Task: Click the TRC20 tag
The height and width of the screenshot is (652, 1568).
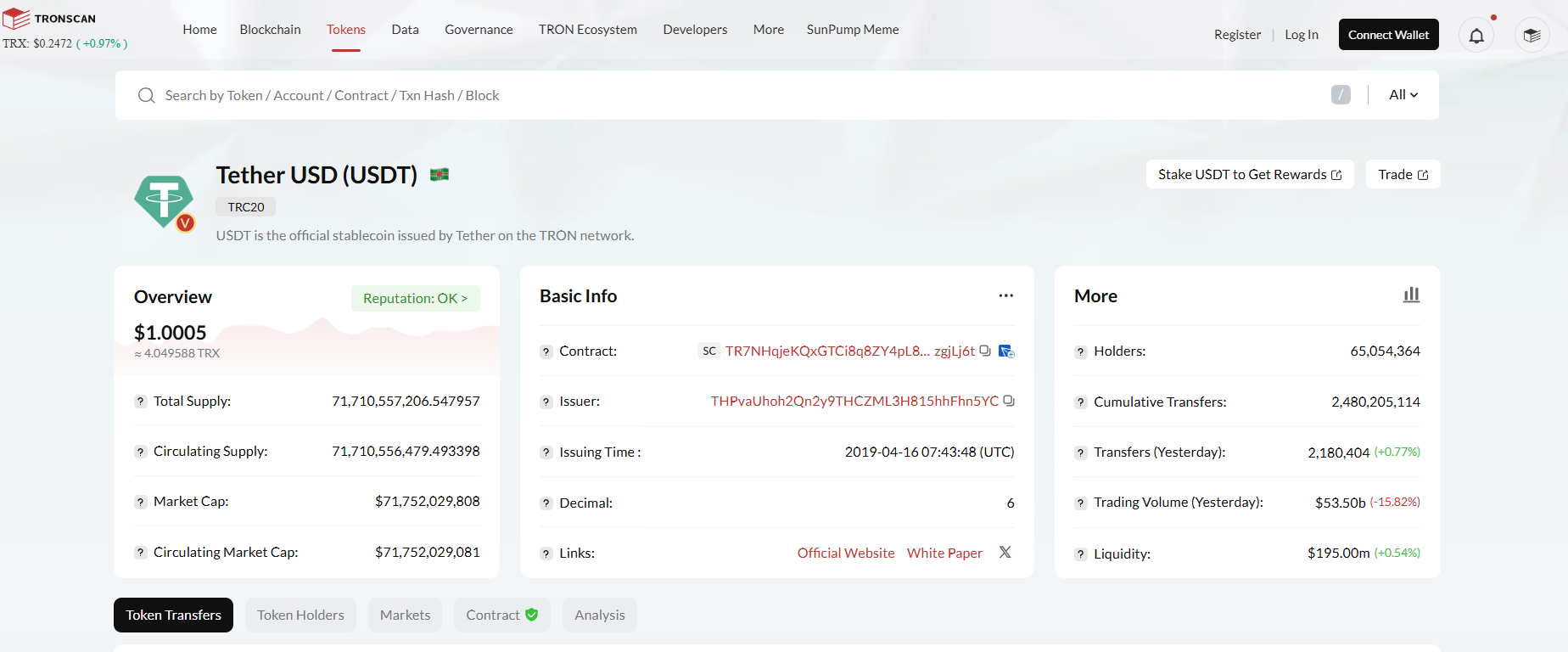Action: coord(245,207)
